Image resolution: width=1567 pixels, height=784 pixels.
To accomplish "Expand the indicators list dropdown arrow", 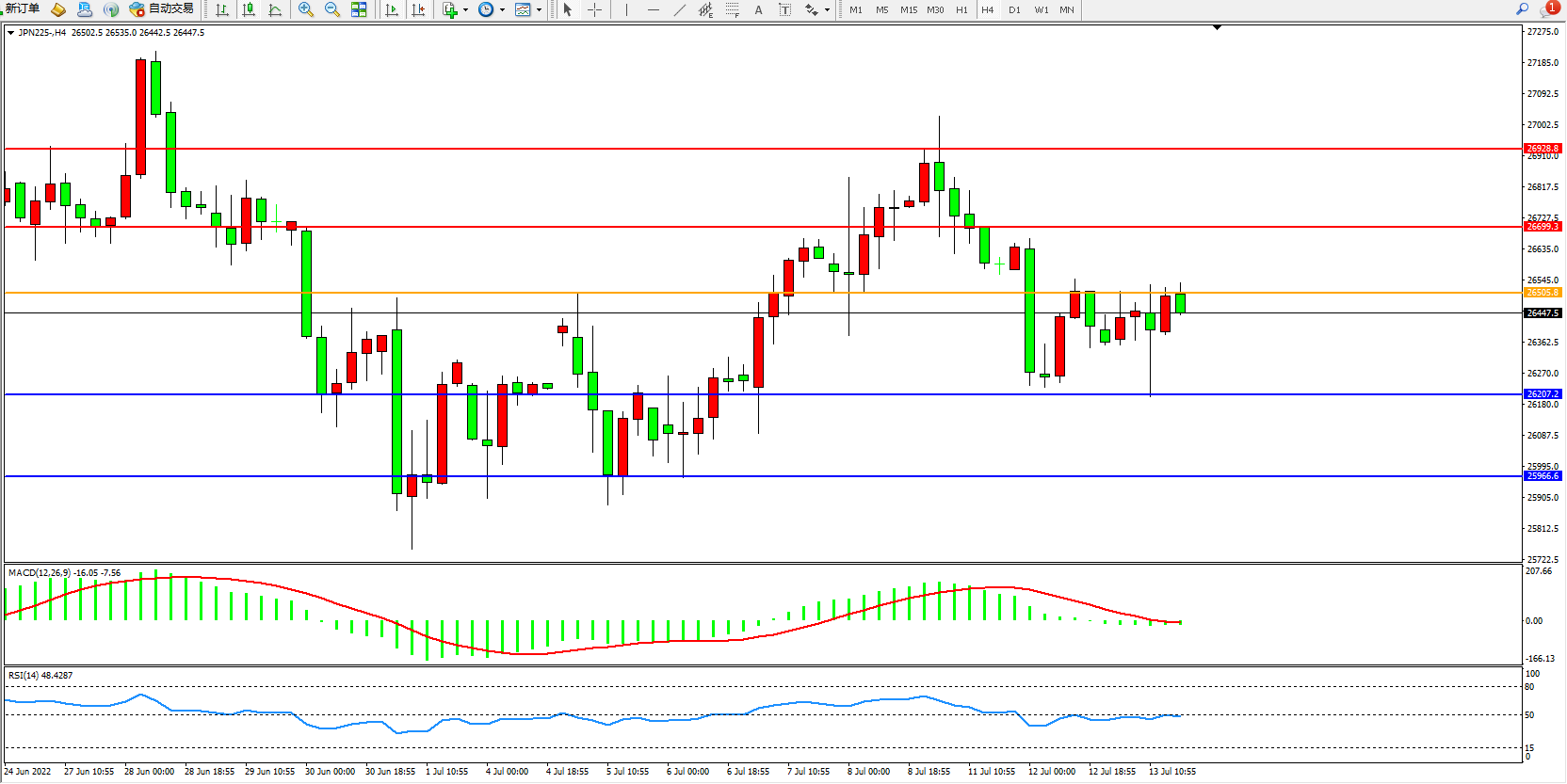I will (465, 10).
